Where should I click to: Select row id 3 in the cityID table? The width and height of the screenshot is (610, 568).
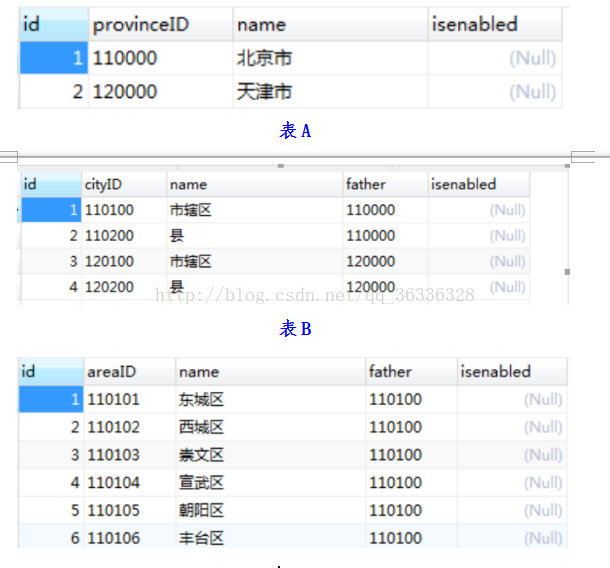point(51,261)
